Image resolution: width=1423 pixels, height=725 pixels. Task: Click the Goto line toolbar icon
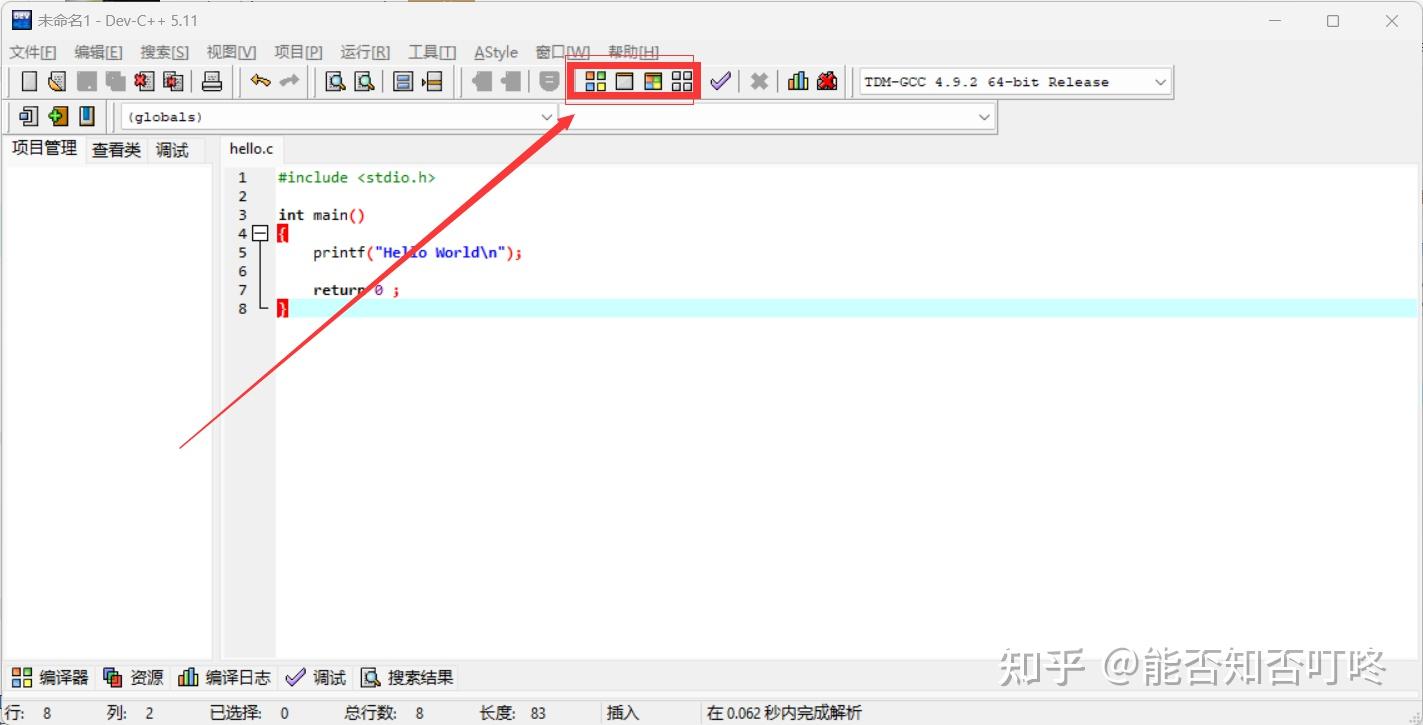tap(432, 82)
